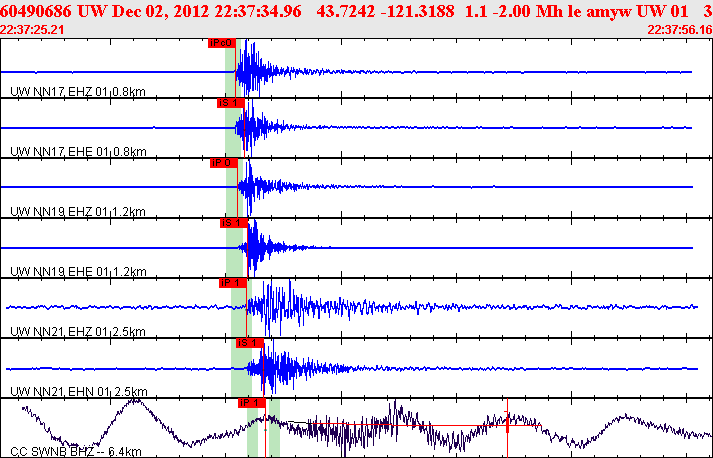This screenshot has width=713, height=458.
Task: Click the UW NN19 EHZ 1.2km channel label
Action: coord(77,212)
